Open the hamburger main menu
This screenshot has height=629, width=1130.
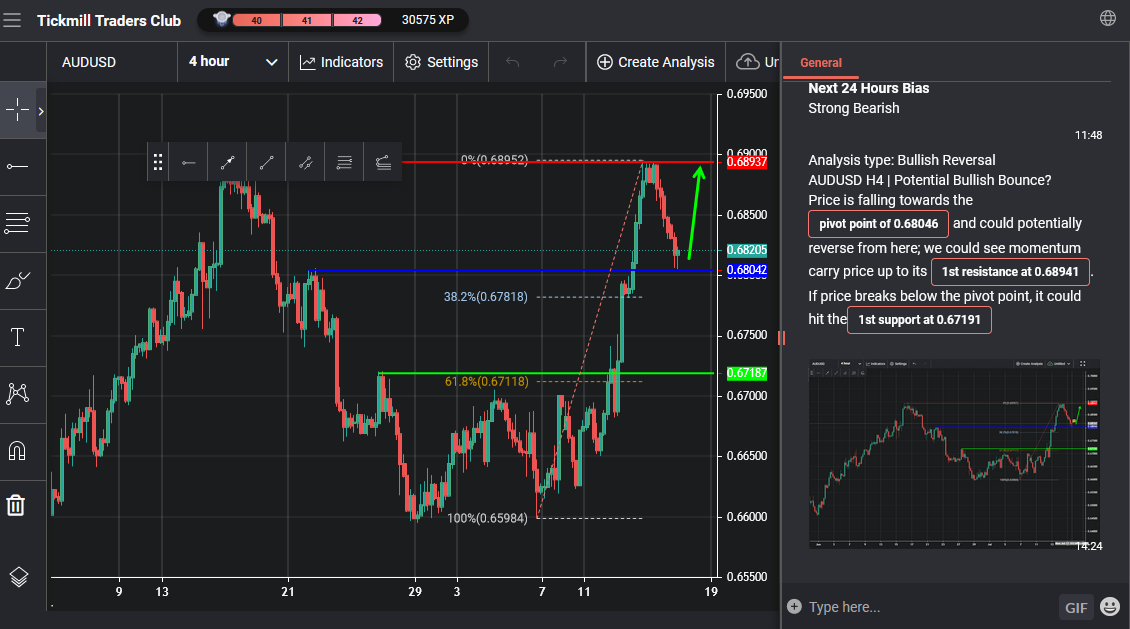pos(12,20)
